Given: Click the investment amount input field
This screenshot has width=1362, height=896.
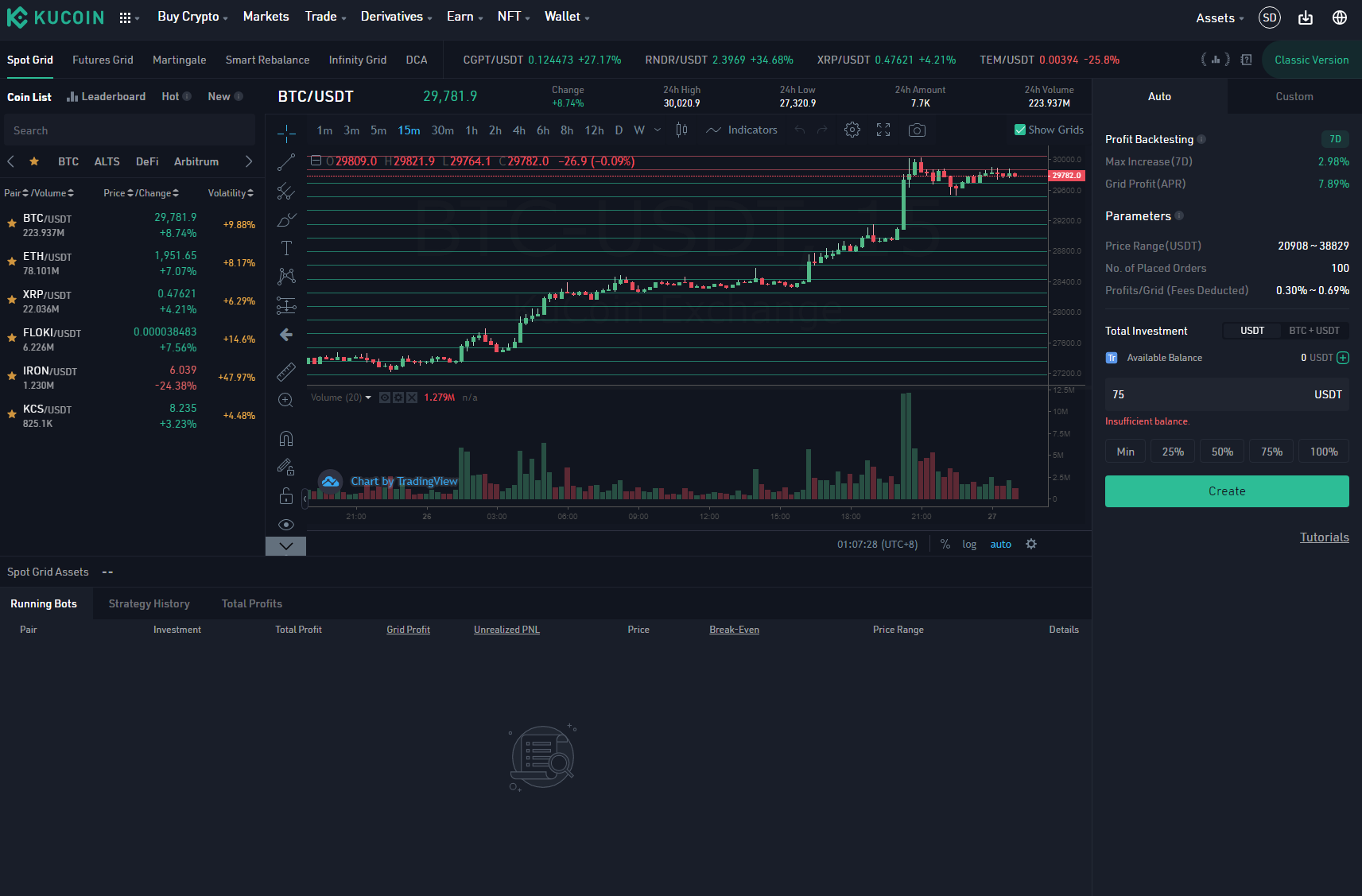Looking at the screenshot, I should click(x=1227, y=394).
